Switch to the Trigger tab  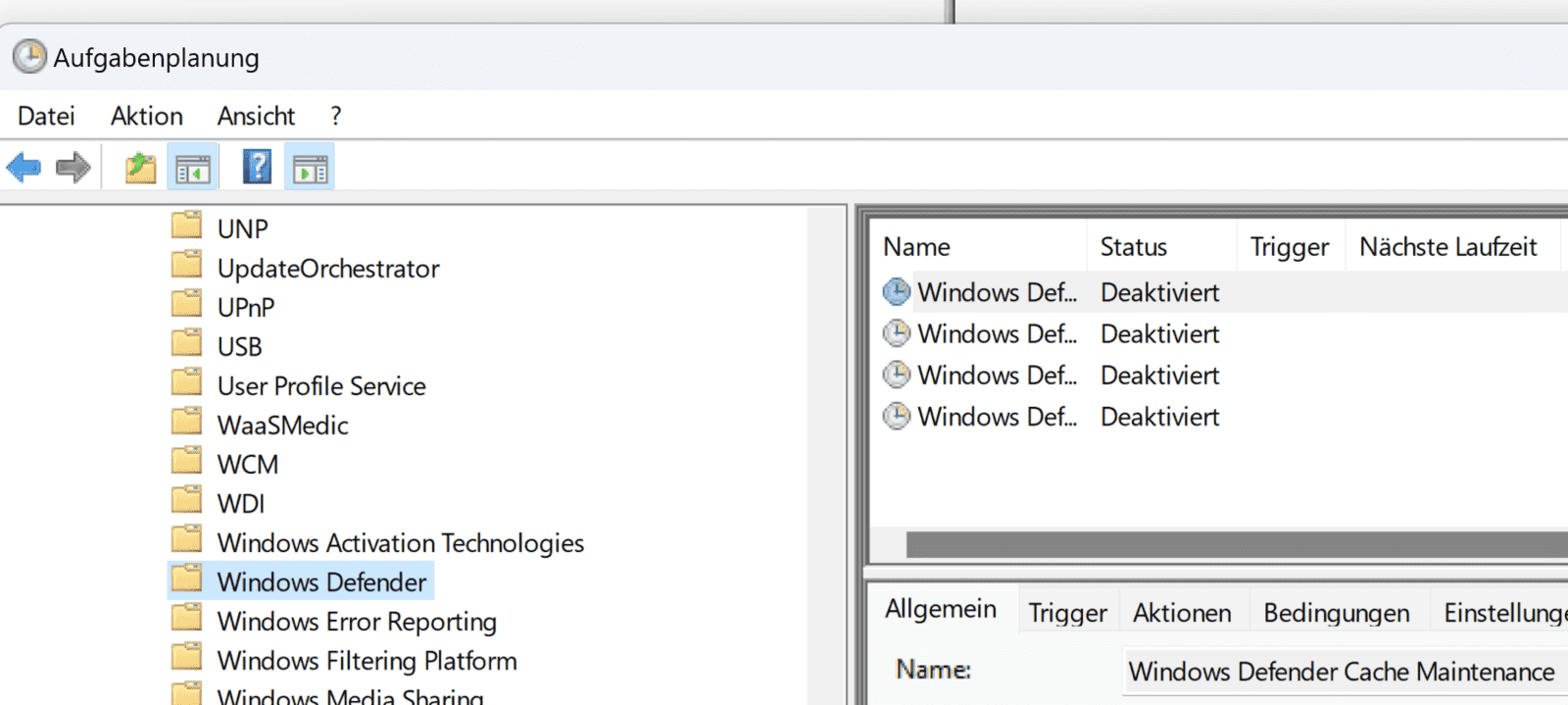pyautogui.click(x=1067, y=613)
